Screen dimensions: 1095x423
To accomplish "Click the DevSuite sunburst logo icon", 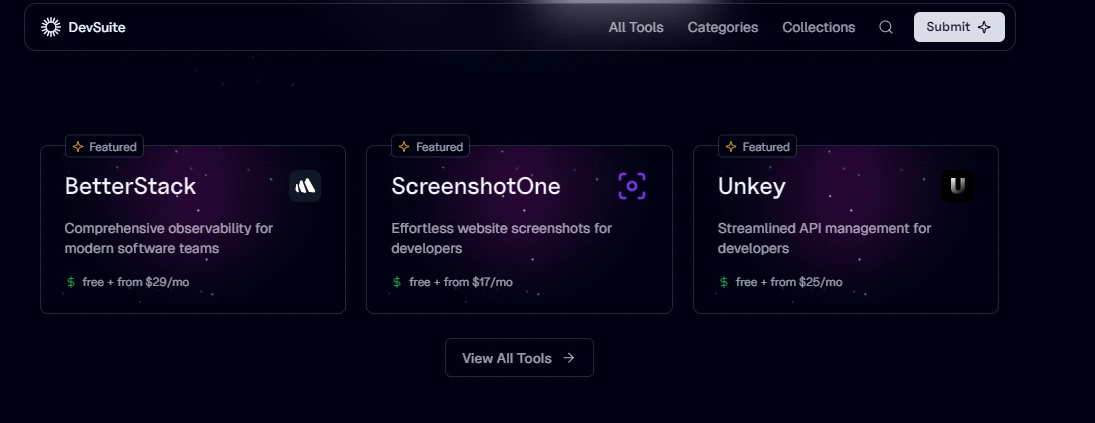I will pyautogui.click(x=51, y=27).
